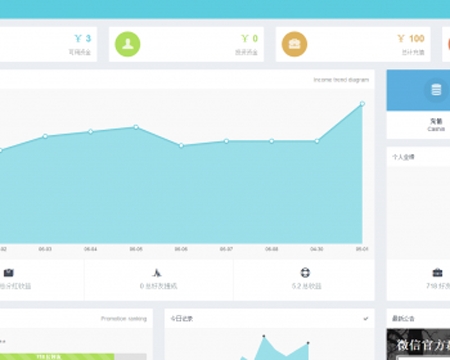Select the 06-05 data point on income chart
Screen dimensions: 450x360
(x=136, y=127)
